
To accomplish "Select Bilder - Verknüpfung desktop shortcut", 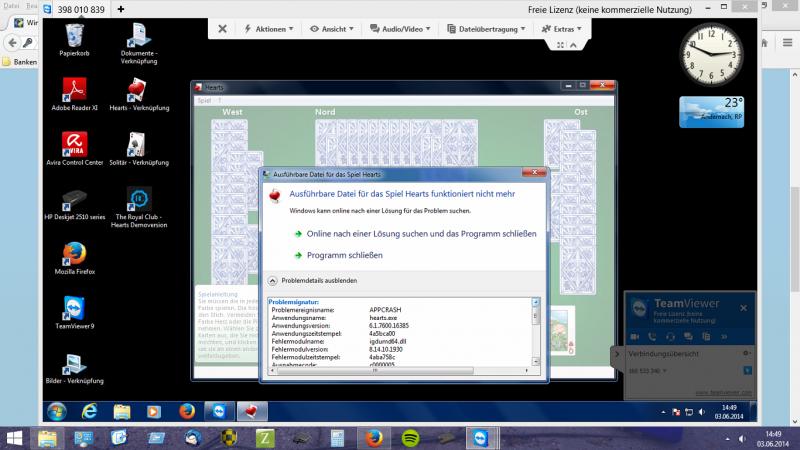I will coord(74,367).
